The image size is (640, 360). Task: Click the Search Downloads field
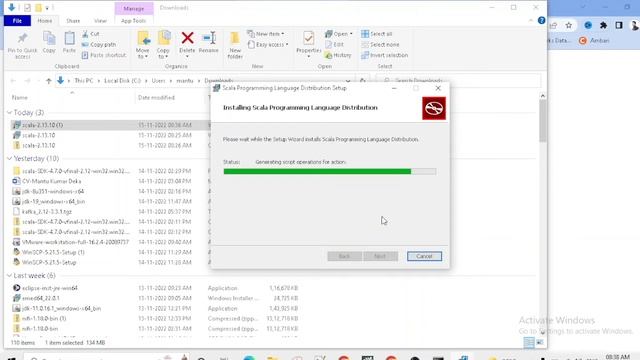coord(458,81)
